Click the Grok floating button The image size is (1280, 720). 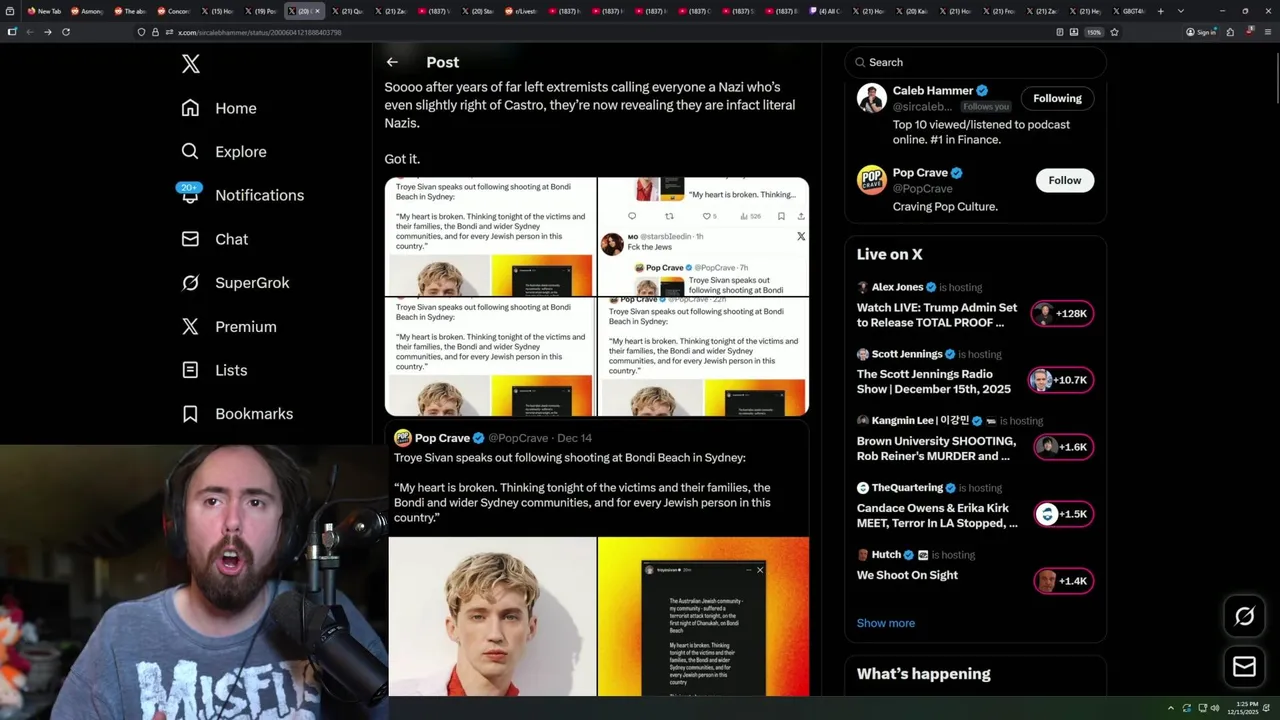tap(1244, 617)
